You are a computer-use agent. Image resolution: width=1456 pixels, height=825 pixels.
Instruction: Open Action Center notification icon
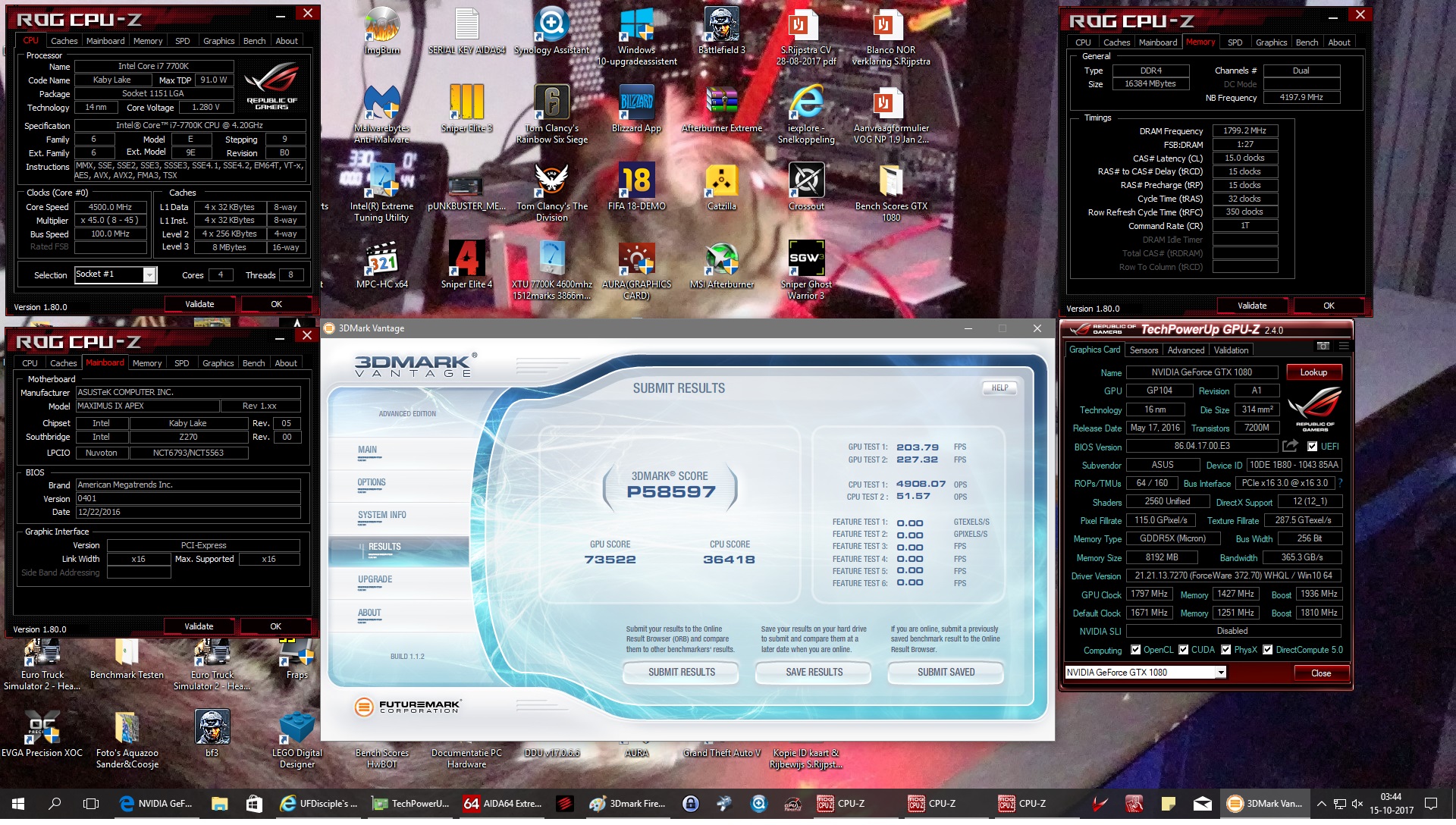click(1431, 803)
